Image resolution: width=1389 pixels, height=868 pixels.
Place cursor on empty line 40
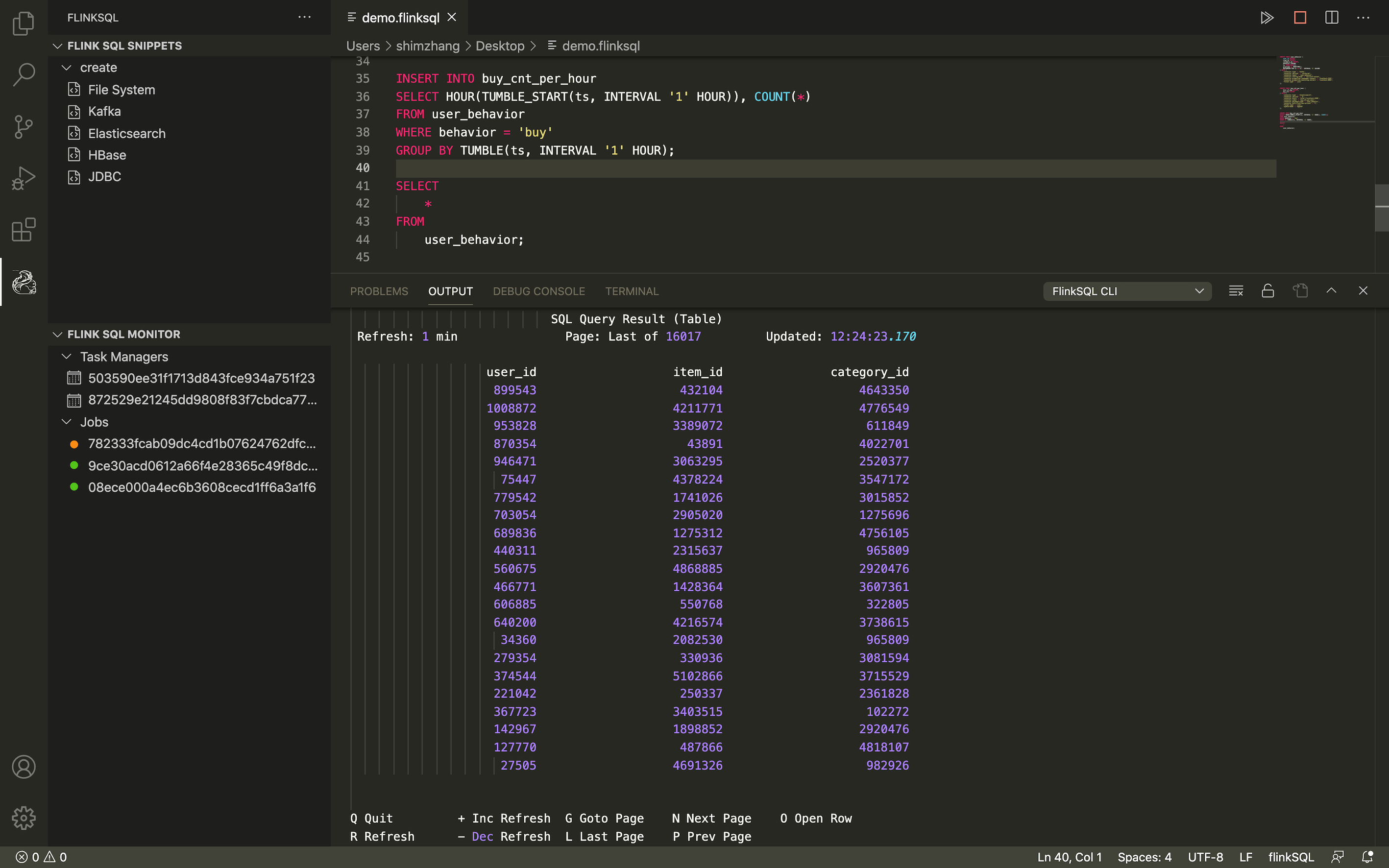(835, 168)
